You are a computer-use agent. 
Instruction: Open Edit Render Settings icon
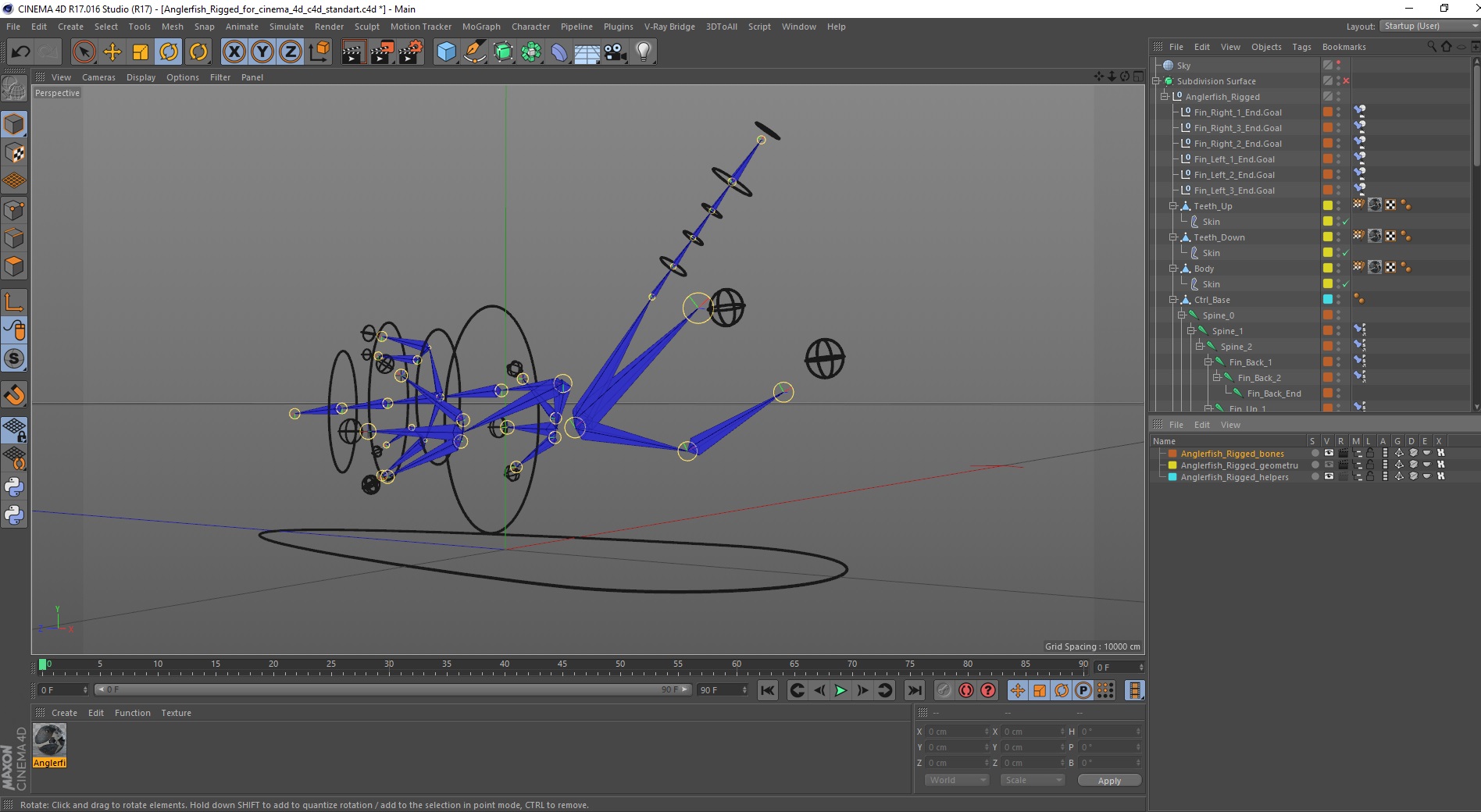click(411, 52)
